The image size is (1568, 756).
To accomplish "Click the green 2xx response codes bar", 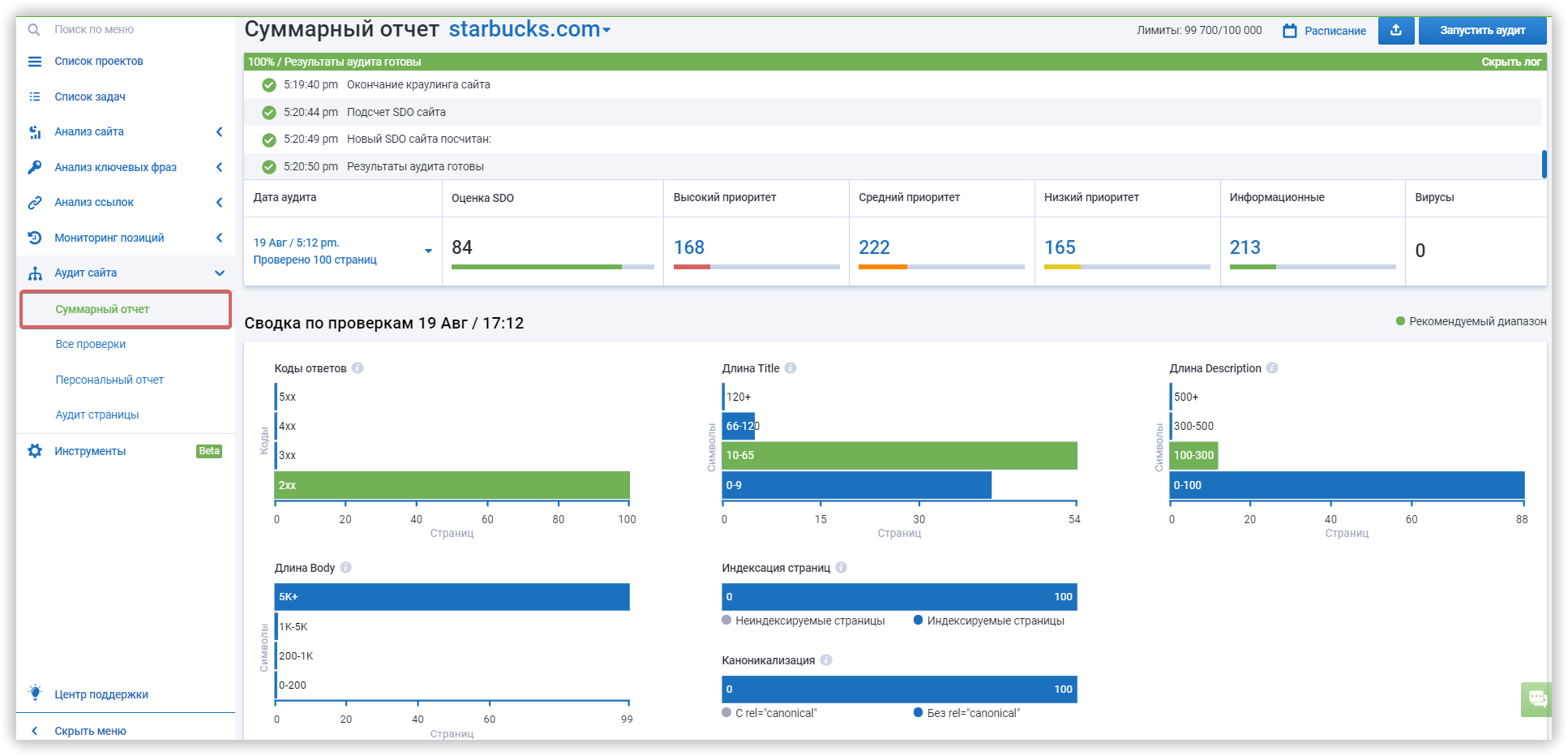I will [x=452, y=485].
